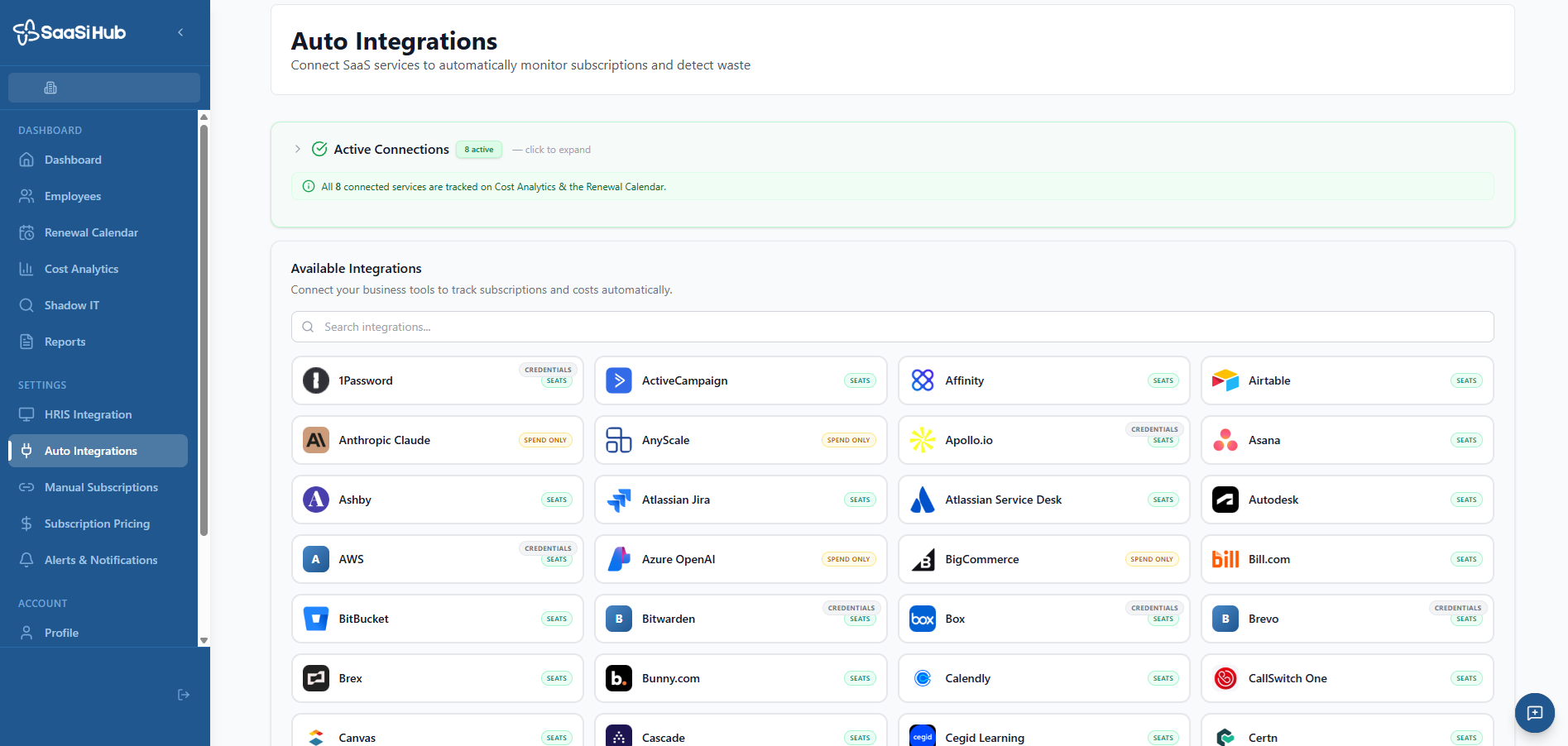Open the Brevo integration card
1568x746 pixels.
tap(1347, 619)
